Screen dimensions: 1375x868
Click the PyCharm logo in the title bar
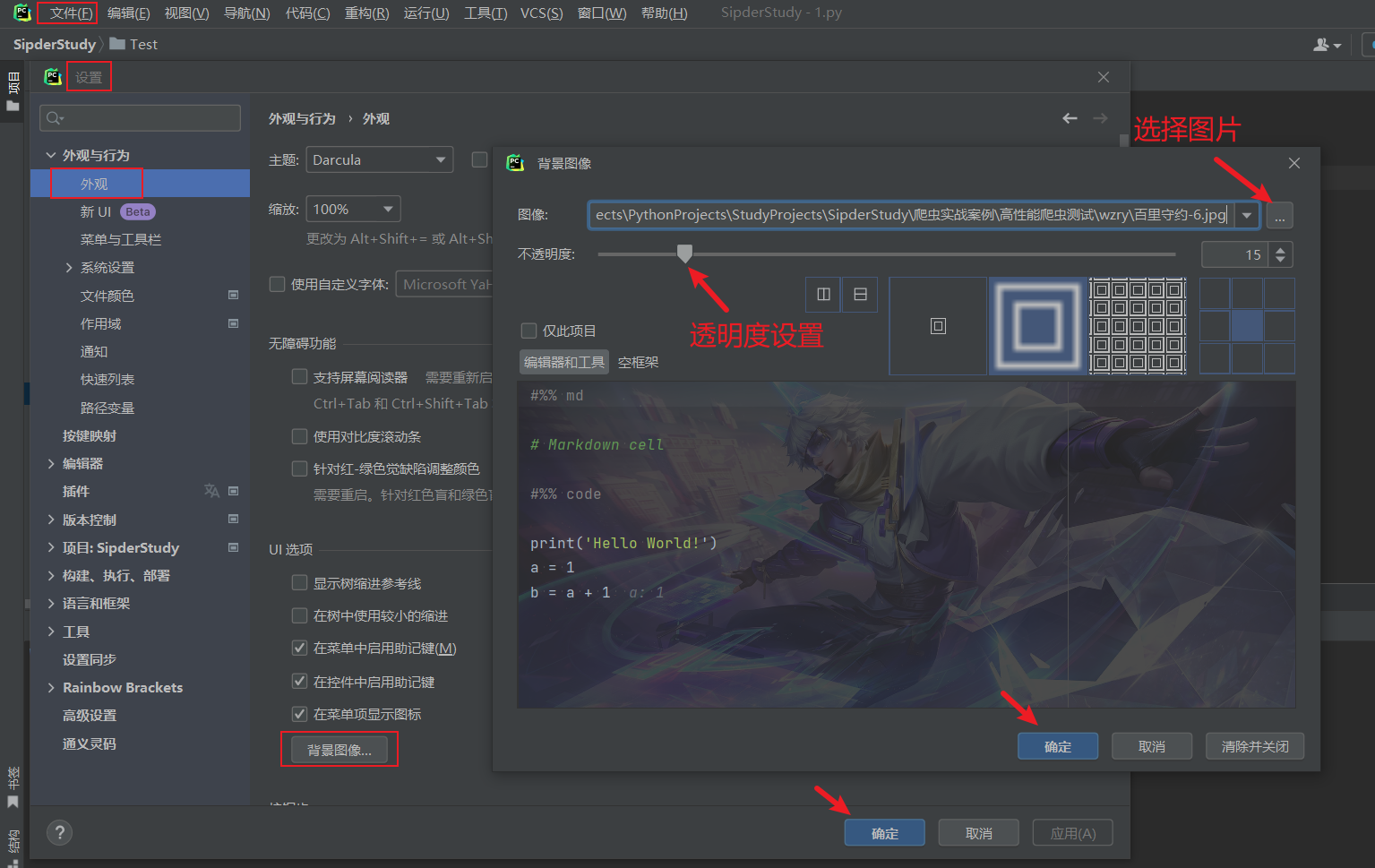point(21,13)
